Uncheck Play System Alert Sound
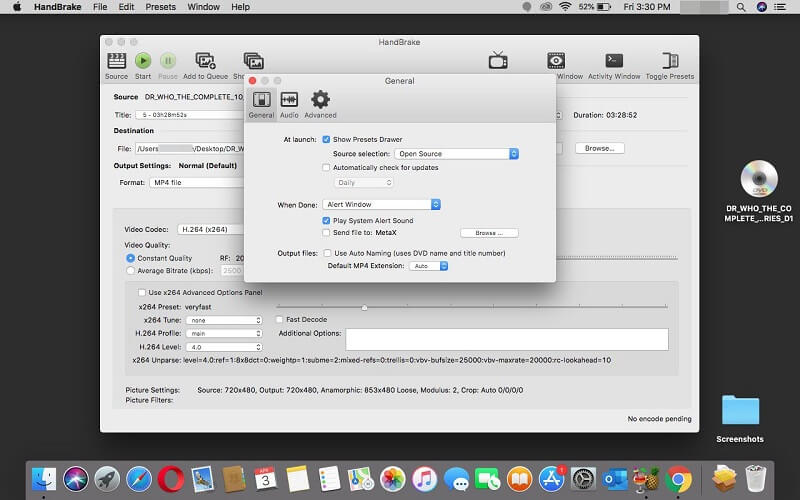The image size is (800, 500). click(x=326, y=220)
